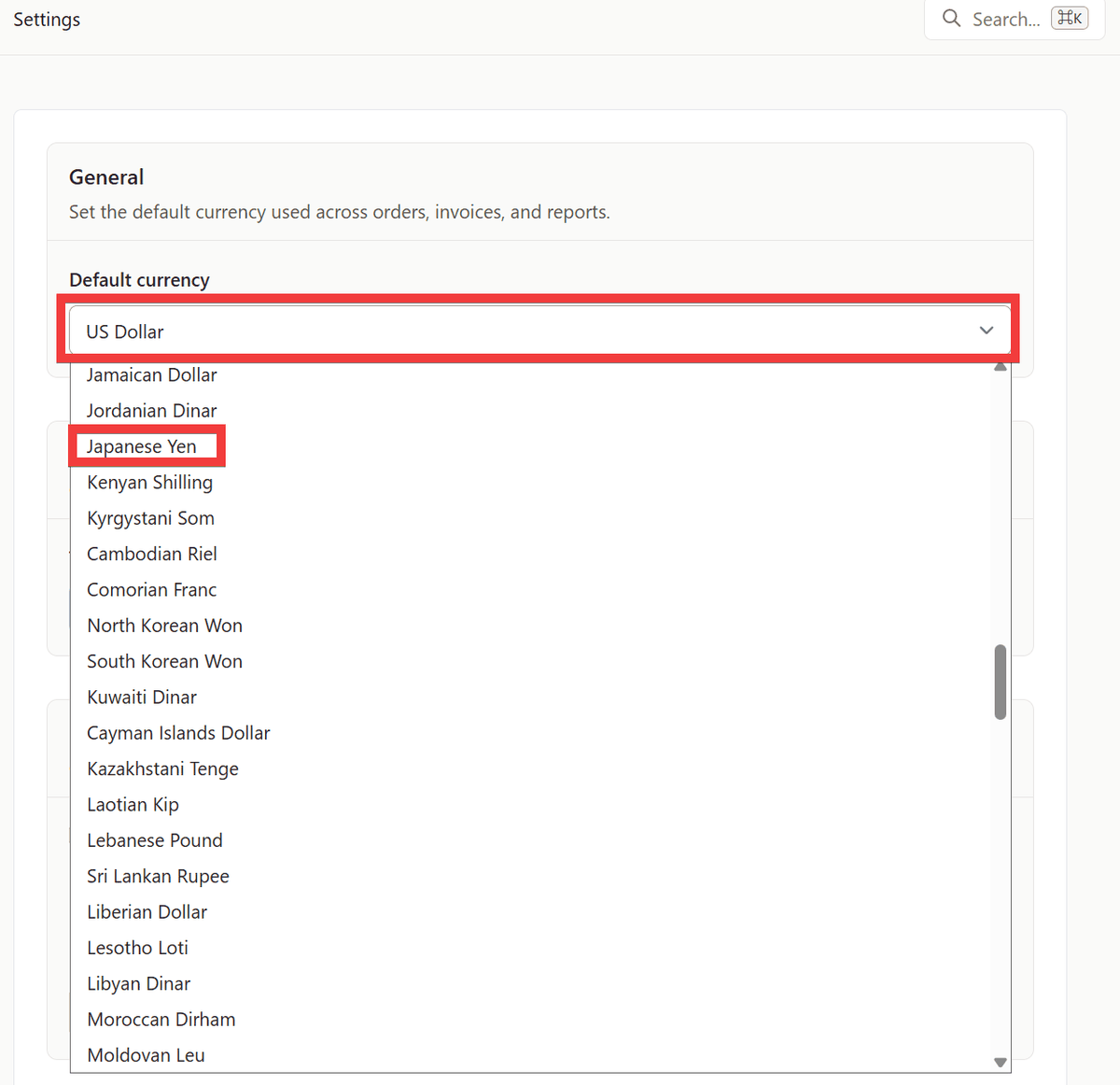The image size is (1120, 1085).
Task: Click the Search input field
Action: pyautogui.click(x=1006, y=19)
